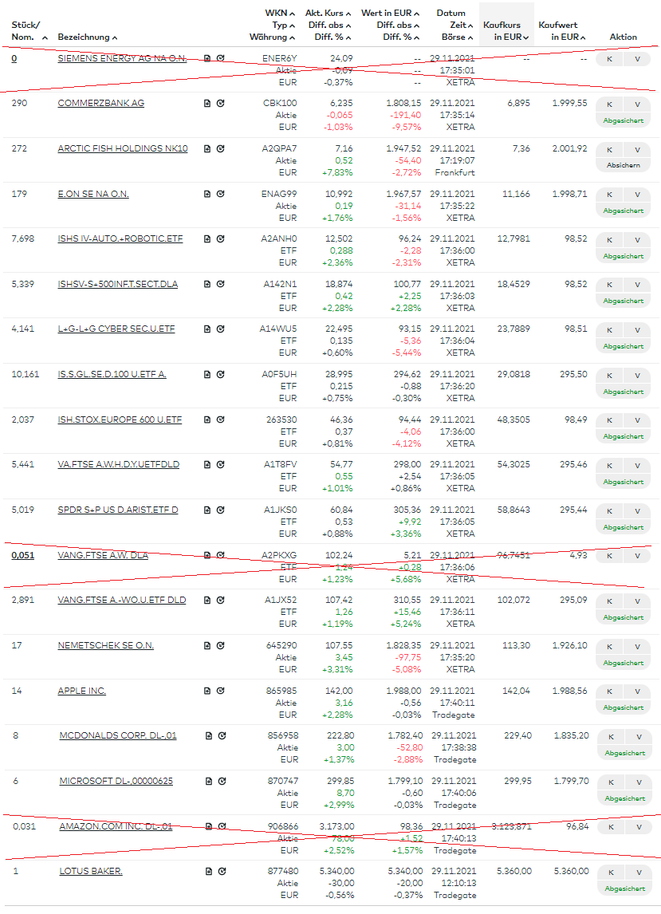Click circular arrow icon beside ARCTIC FISH HOLDINGS
This screenshot has width=661, height=914.
point(221,149)
